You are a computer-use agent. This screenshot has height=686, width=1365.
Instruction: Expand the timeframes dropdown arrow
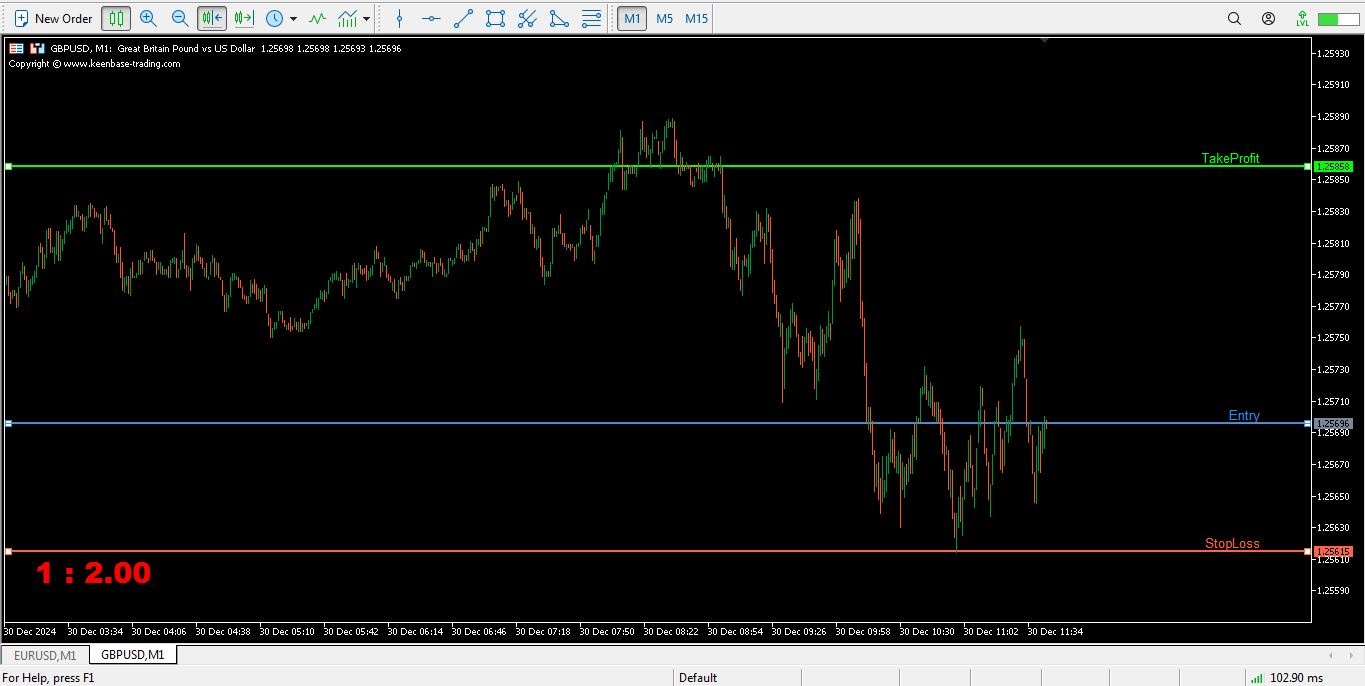click(x=293, y=18)
